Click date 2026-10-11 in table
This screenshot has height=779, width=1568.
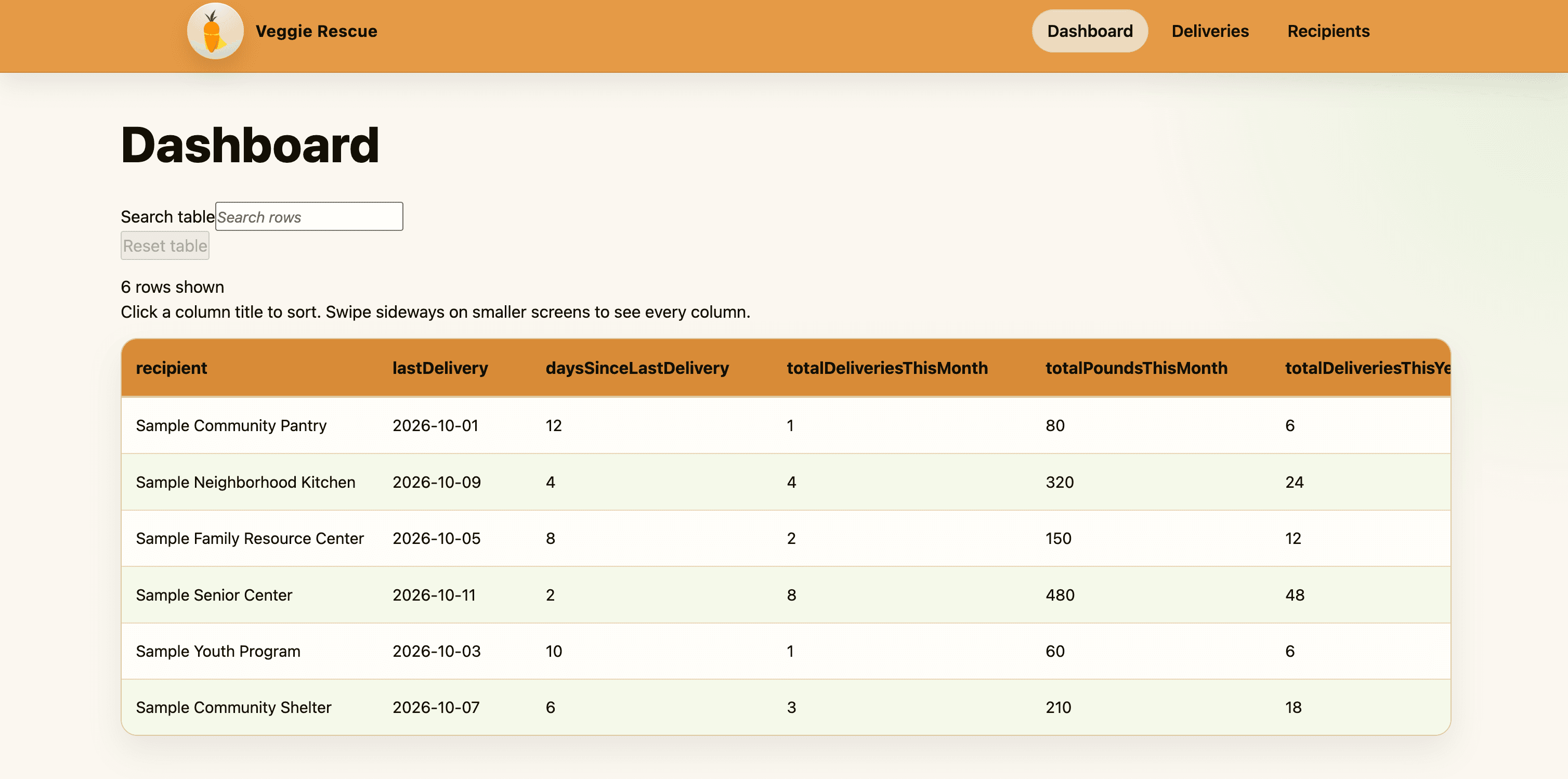pos(434,595)
